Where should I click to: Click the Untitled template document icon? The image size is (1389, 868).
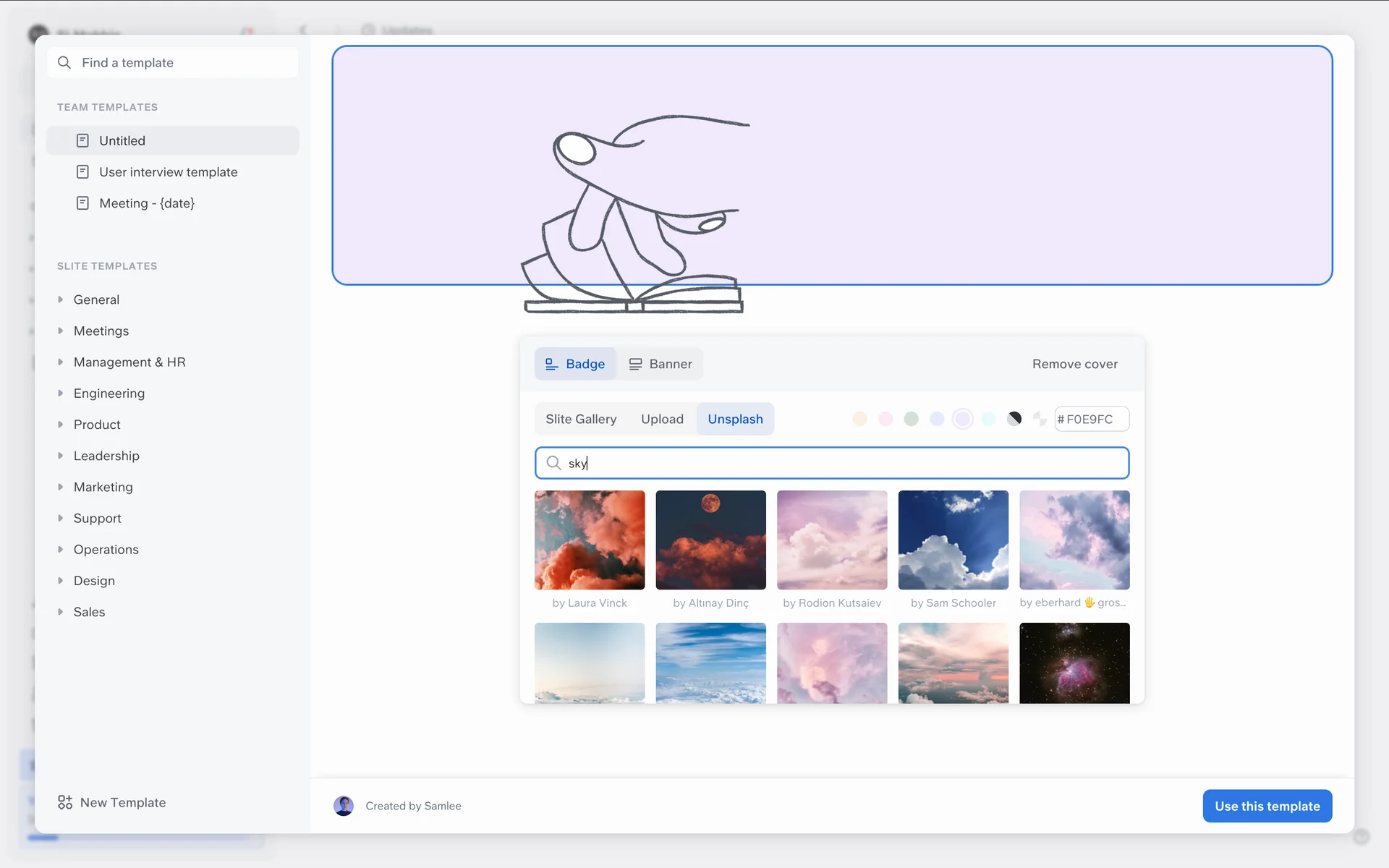[82, 140]
